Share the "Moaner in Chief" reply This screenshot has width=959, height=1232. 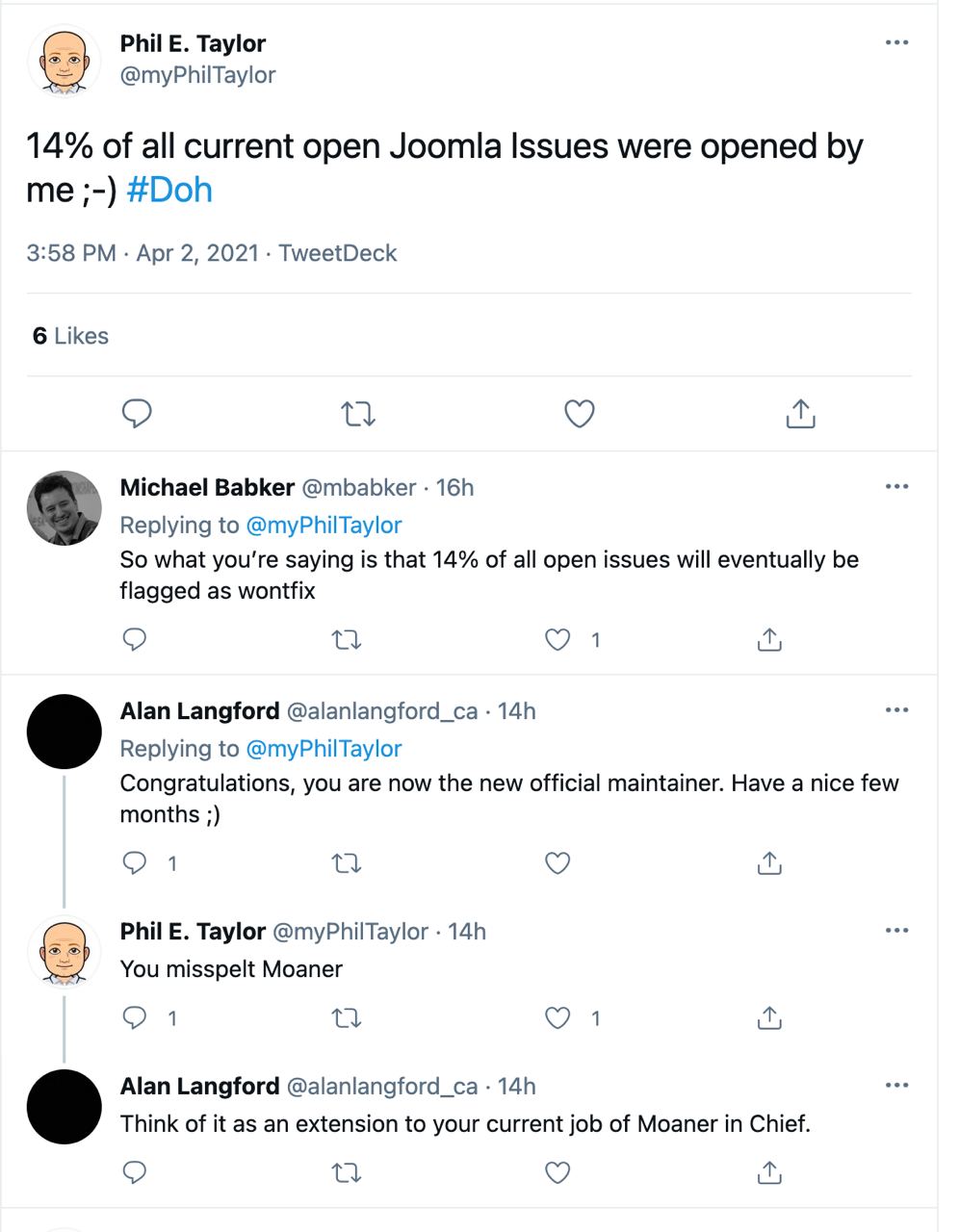(769, 1172)
